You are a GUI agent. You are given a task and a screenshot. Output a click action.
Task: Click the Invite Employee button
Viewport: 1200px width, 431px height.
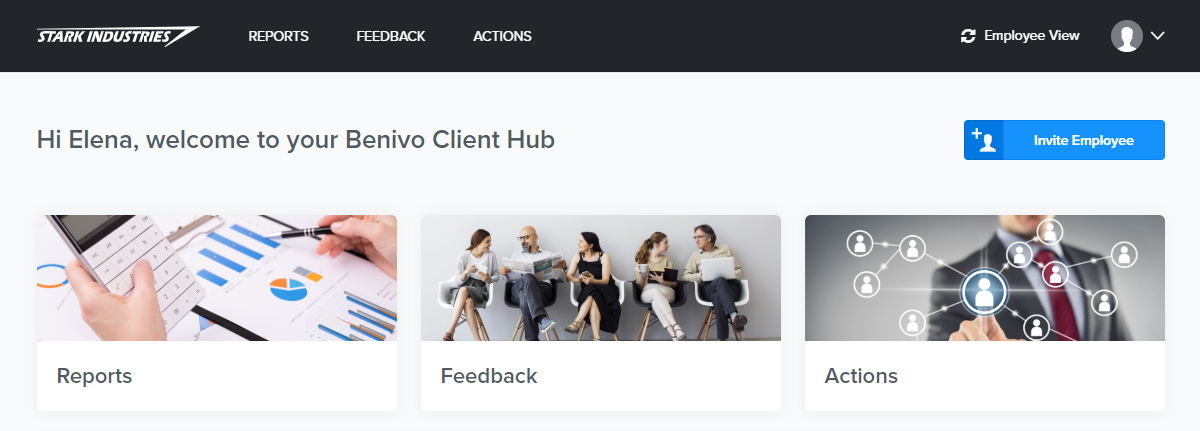1064,140
